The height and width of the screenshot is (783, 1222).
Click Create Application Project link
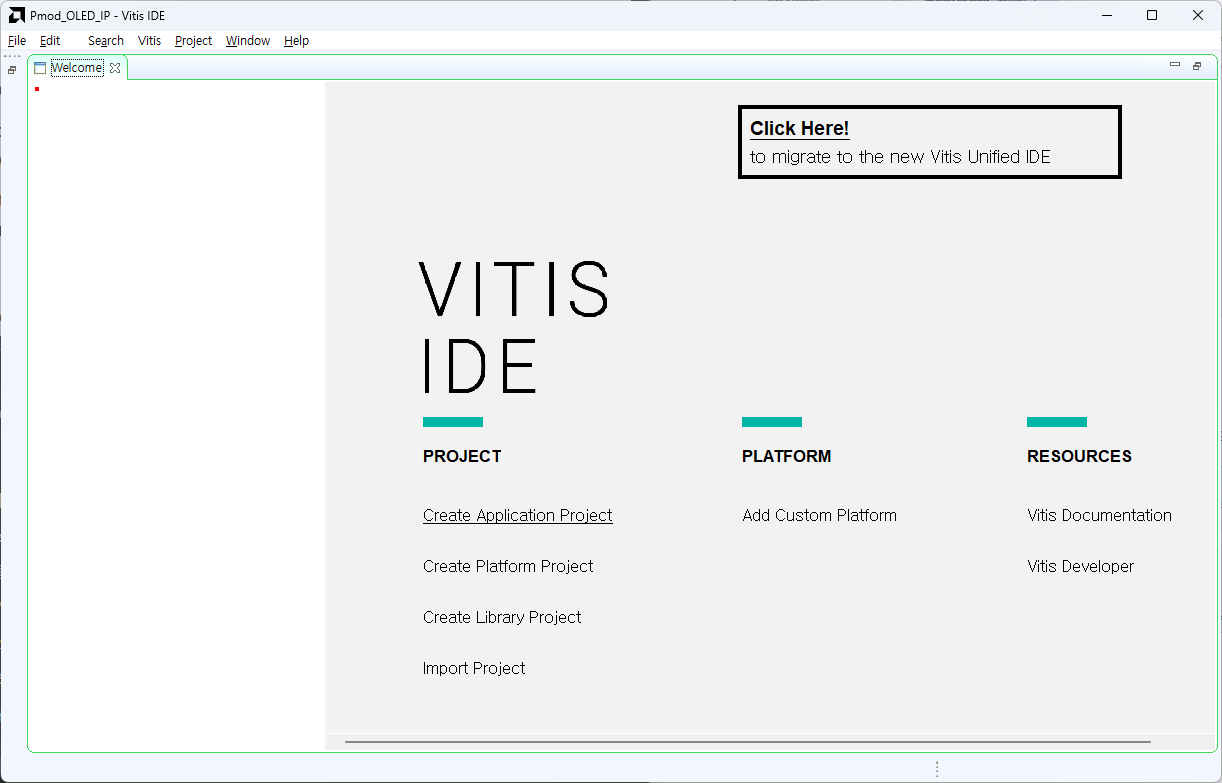click(x=517, y=515)
